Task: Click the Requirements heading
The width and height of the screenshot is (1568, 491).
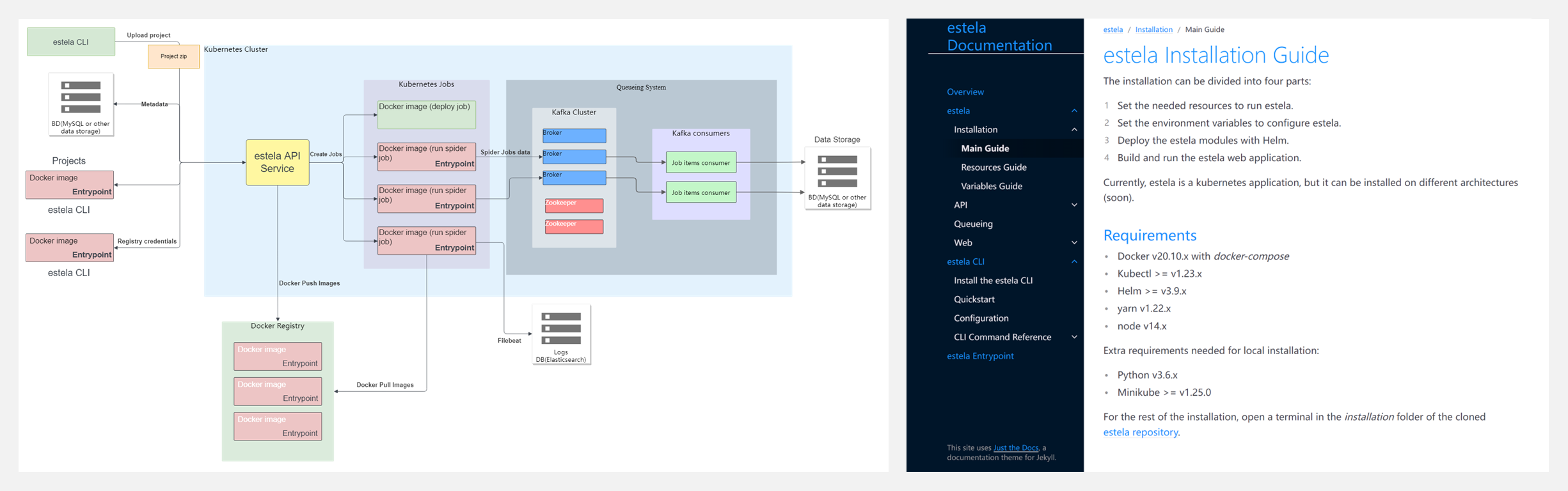Action: point(1150,235)
